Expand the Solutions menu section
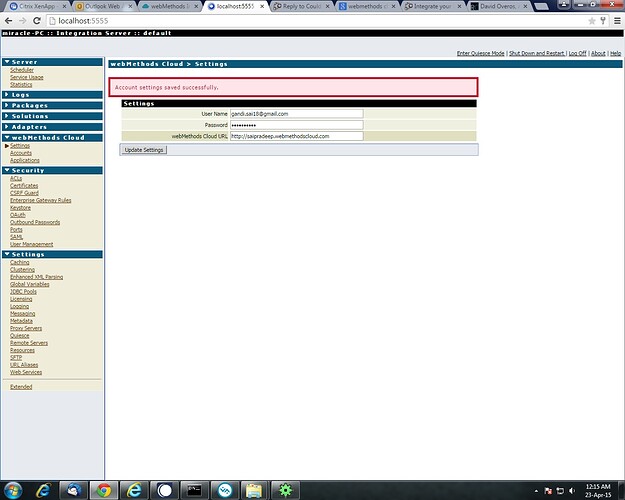 point(52,116)
